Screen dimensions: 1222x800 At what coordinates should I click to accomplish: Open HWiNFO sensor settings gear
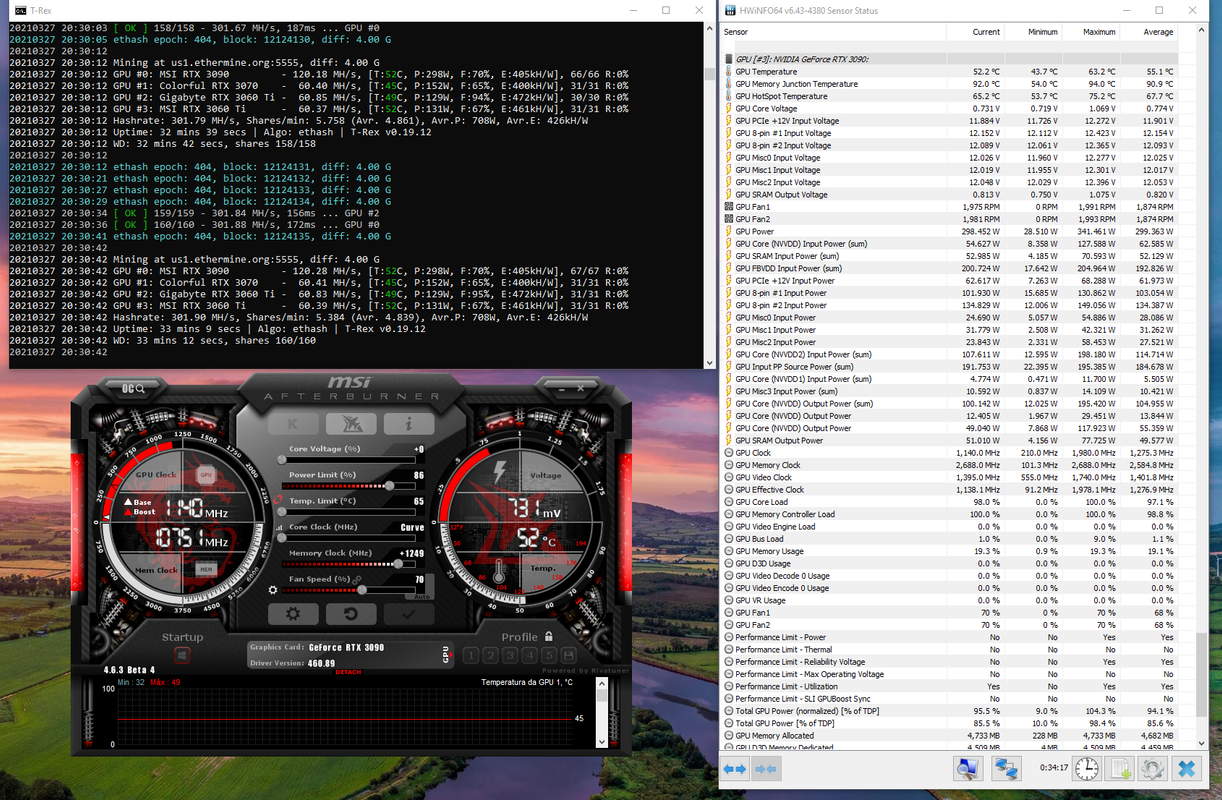pos(1154,768)
